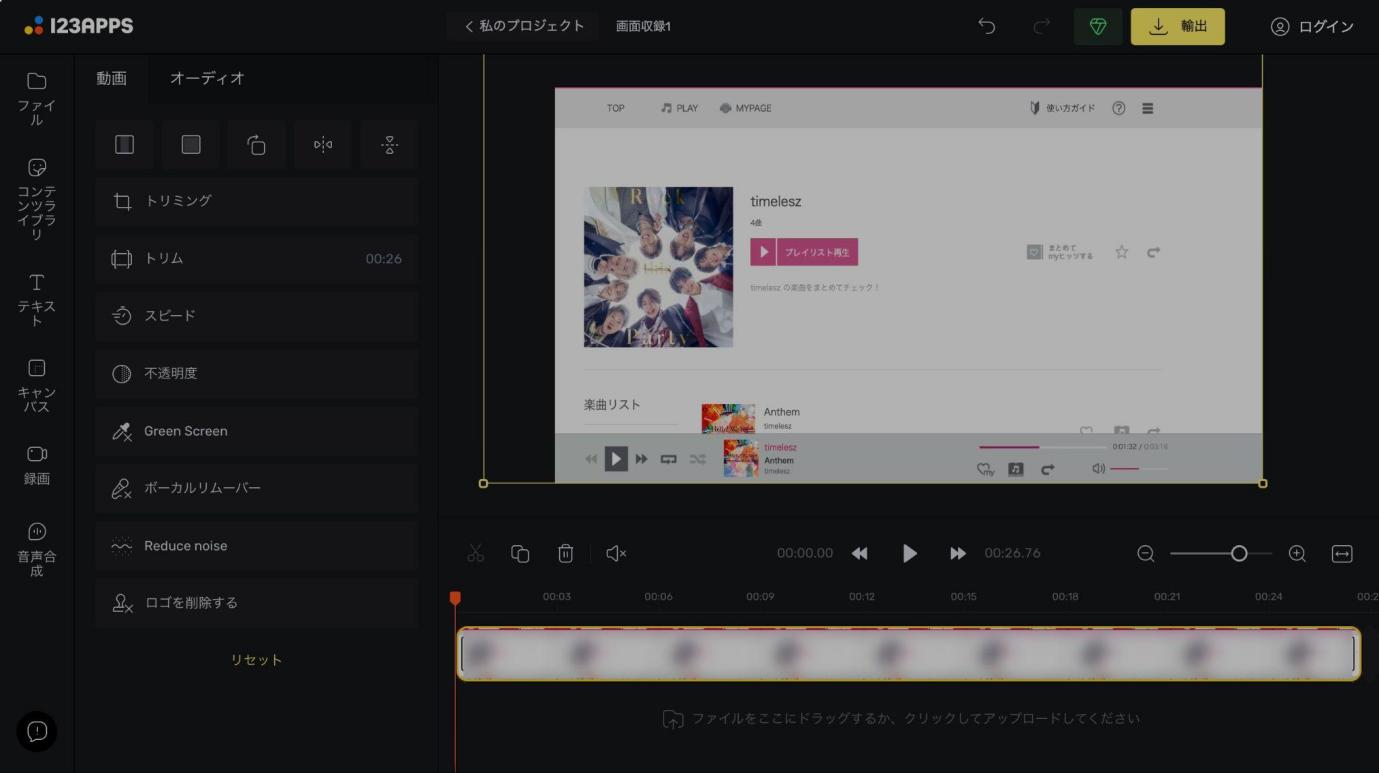This screenshot has width=1379, height=773.
Task: Fit timeline to window width
Action: pyautogui.click(x=1342, y=553)
